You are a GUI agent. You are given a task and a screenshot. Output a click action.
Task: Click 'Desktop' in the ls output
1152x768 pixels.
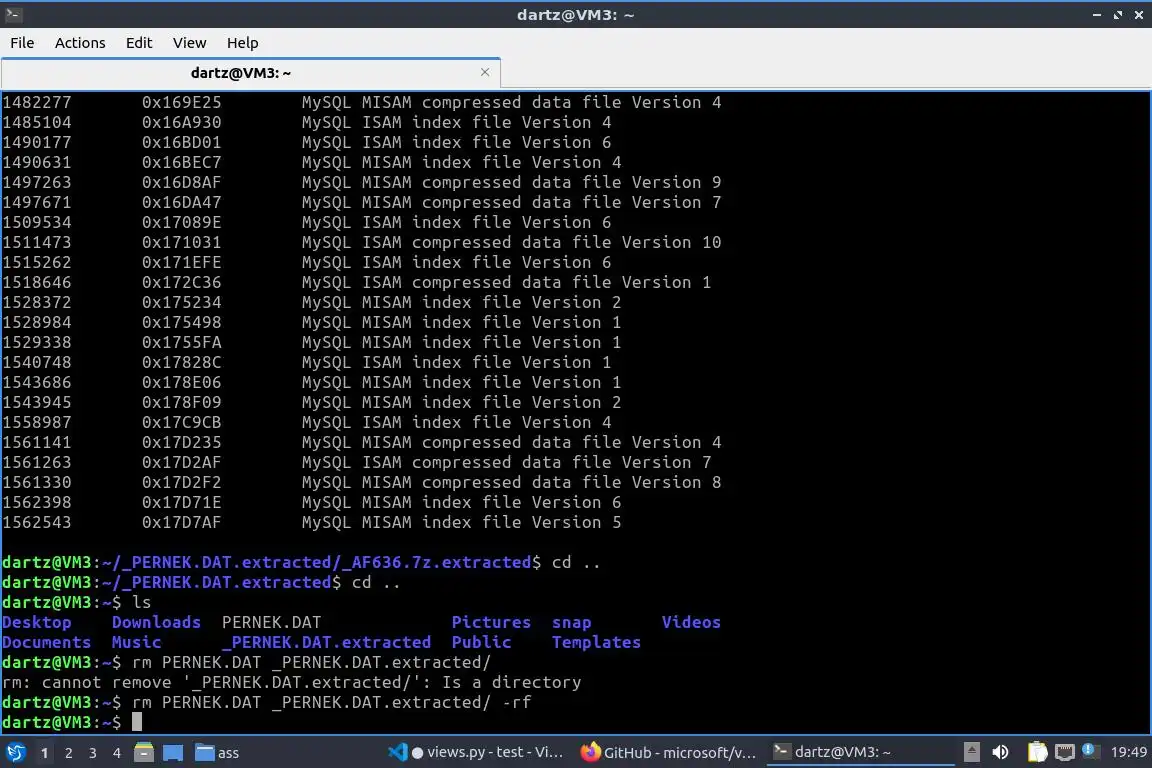37,622
